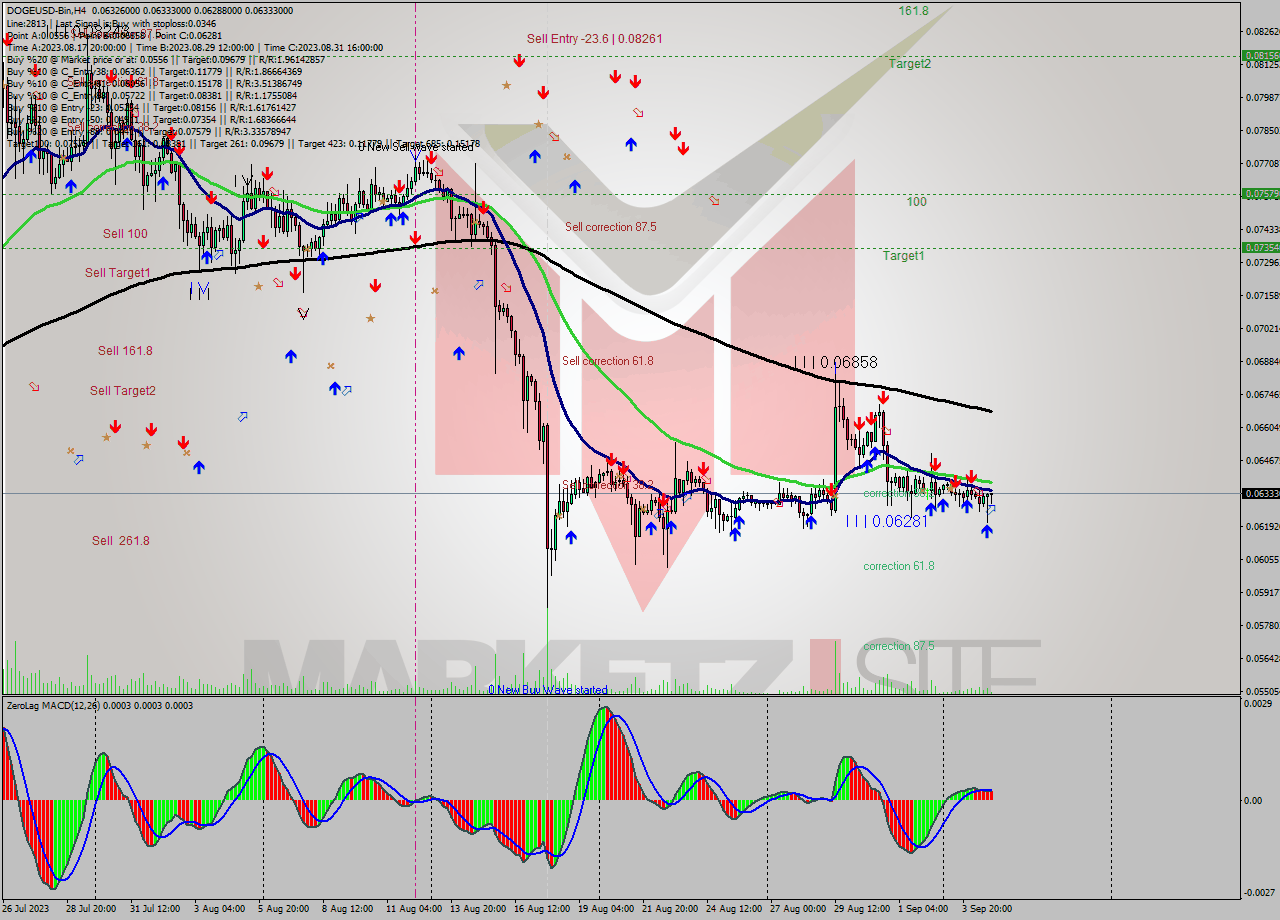This screenshot has height=920, width=1280.
Task: Select the '| | | 0.06858' peak price label
Action: [x=836, y=362]
